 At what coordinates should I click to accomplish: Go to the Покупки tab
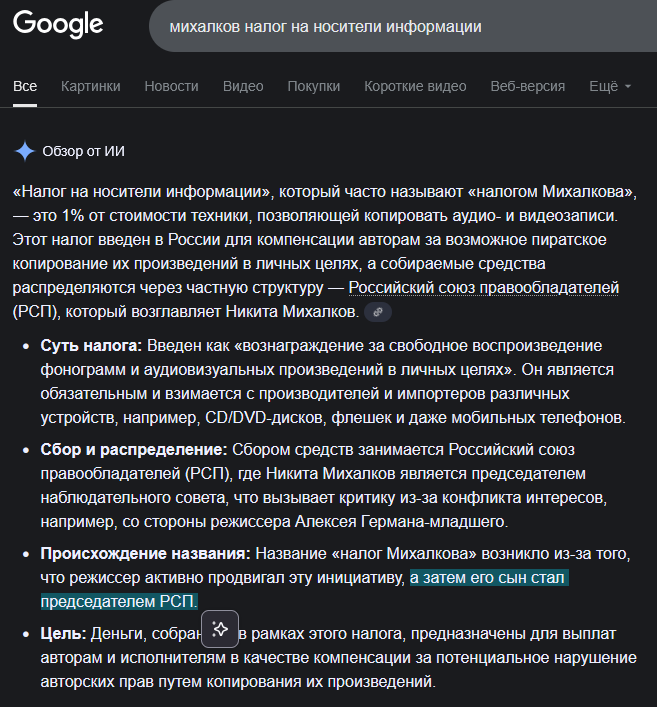pyautogui.click(x=314, y=86)
